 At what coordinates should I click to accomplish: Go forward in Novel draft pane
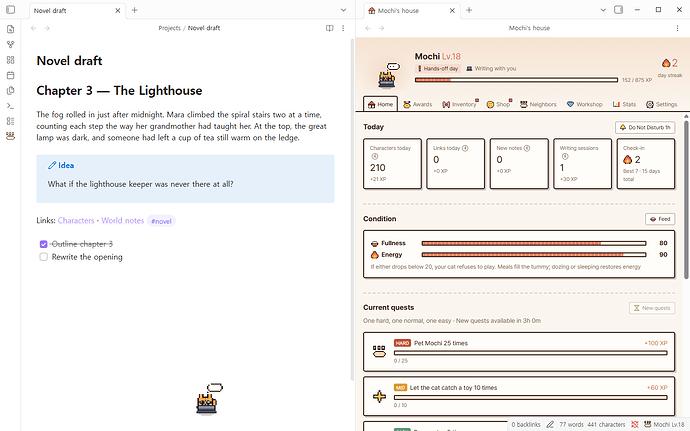47,28
